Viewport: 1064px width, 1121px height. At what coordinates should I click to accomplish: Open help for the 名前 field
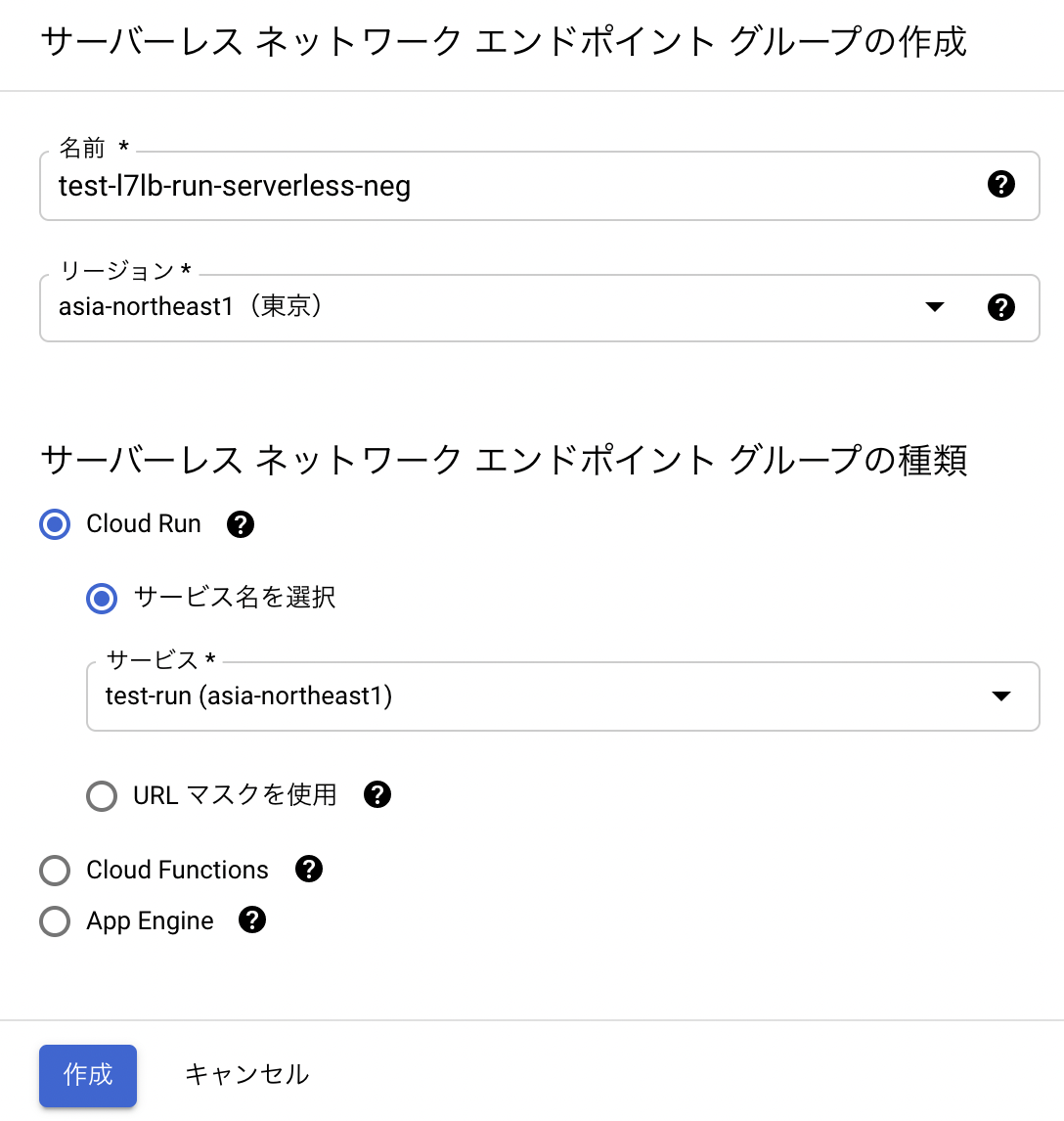click(1001, 185)
